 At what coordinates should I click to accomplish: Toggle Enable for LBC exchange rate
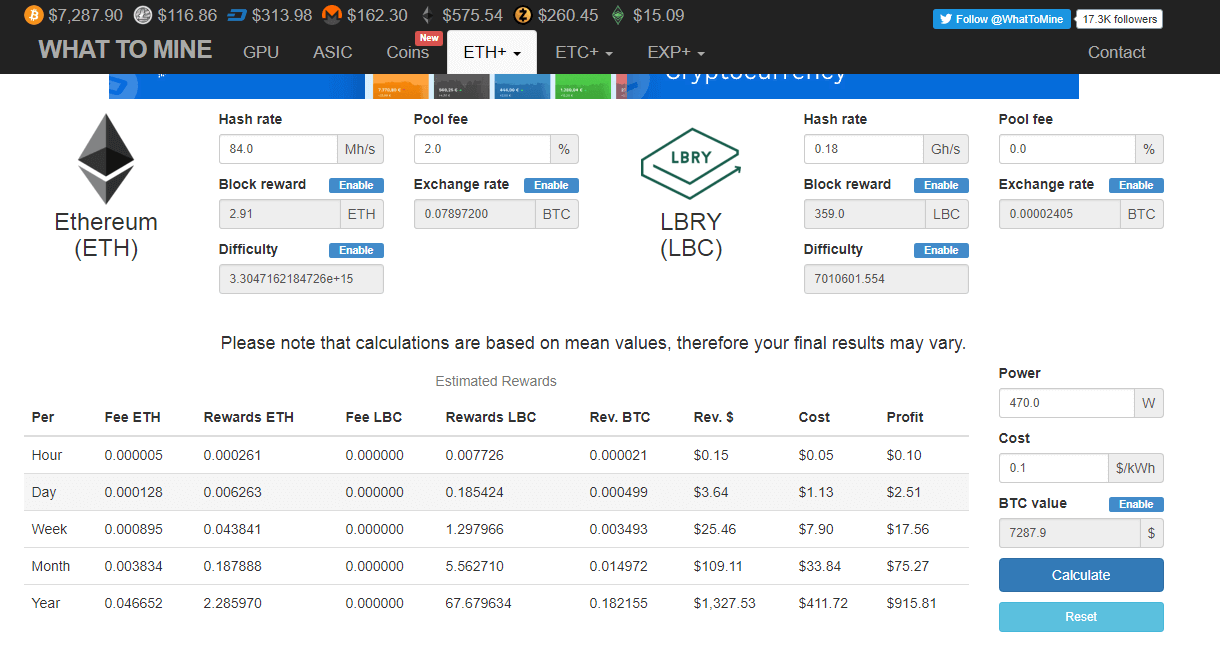click(1136, 185)
